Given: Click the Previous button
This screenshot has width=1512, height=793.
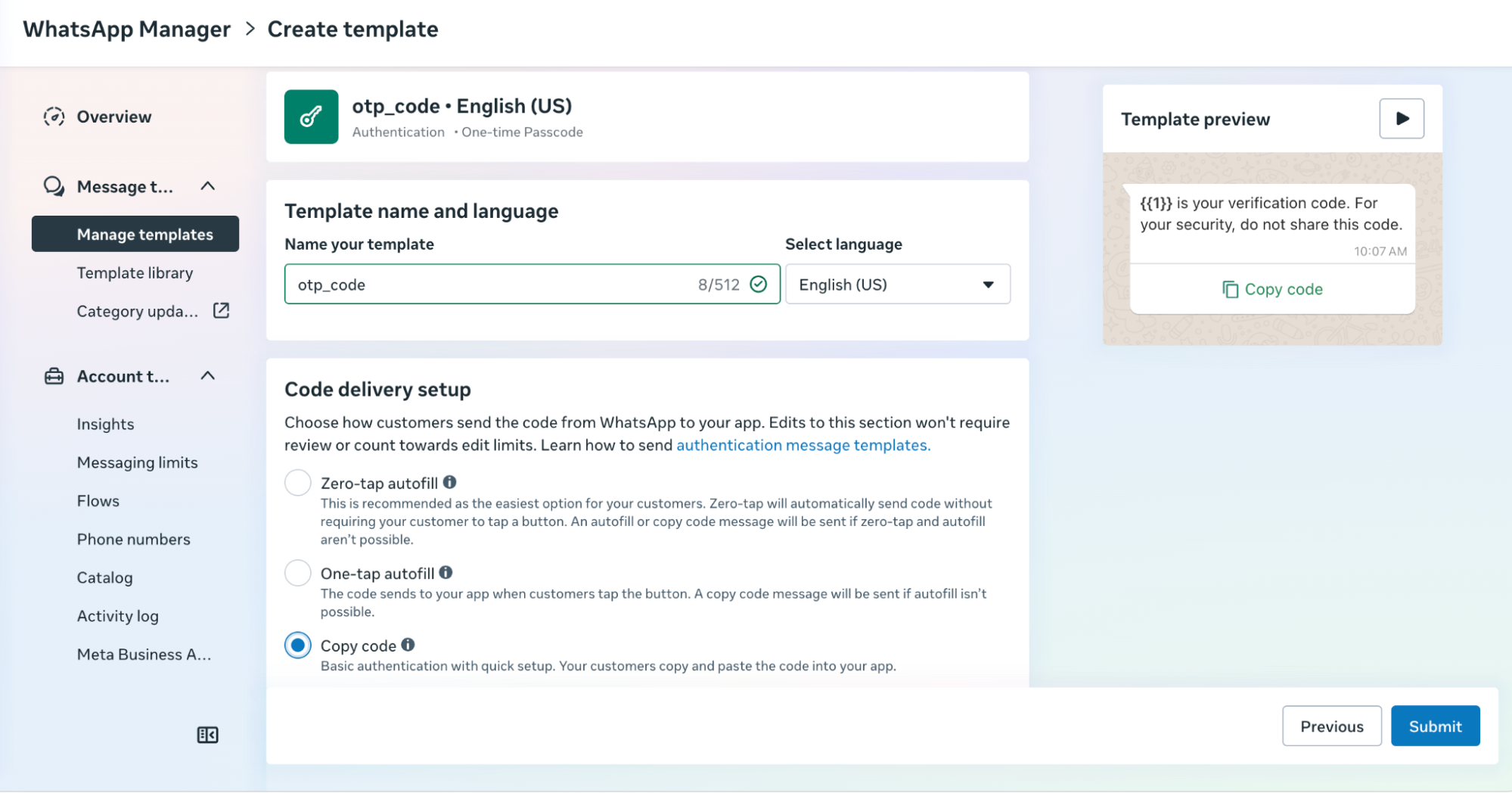Looking at the screenshot, I should [1331, 726].
